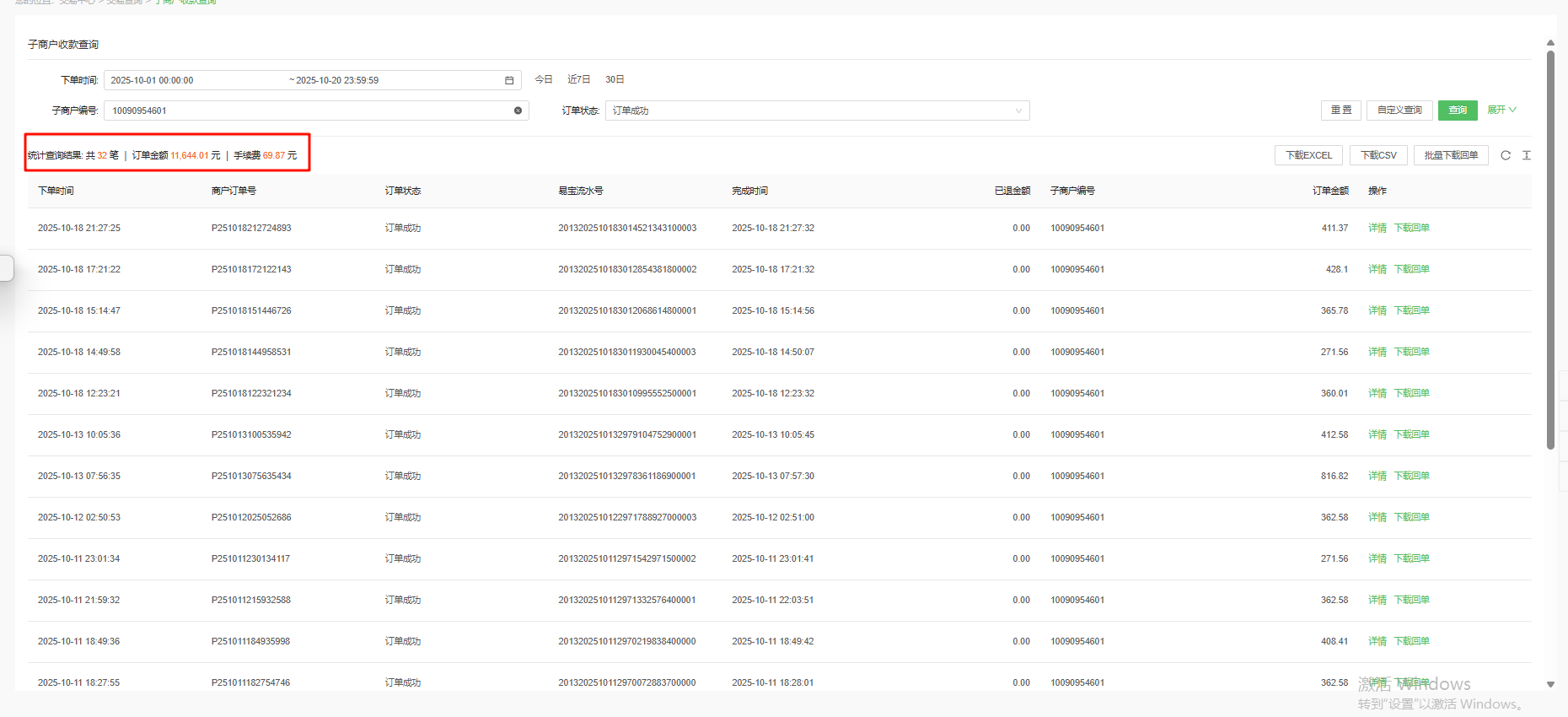
Task: Click the scrollbar down arrow
Action: (x=1550, y=685)
